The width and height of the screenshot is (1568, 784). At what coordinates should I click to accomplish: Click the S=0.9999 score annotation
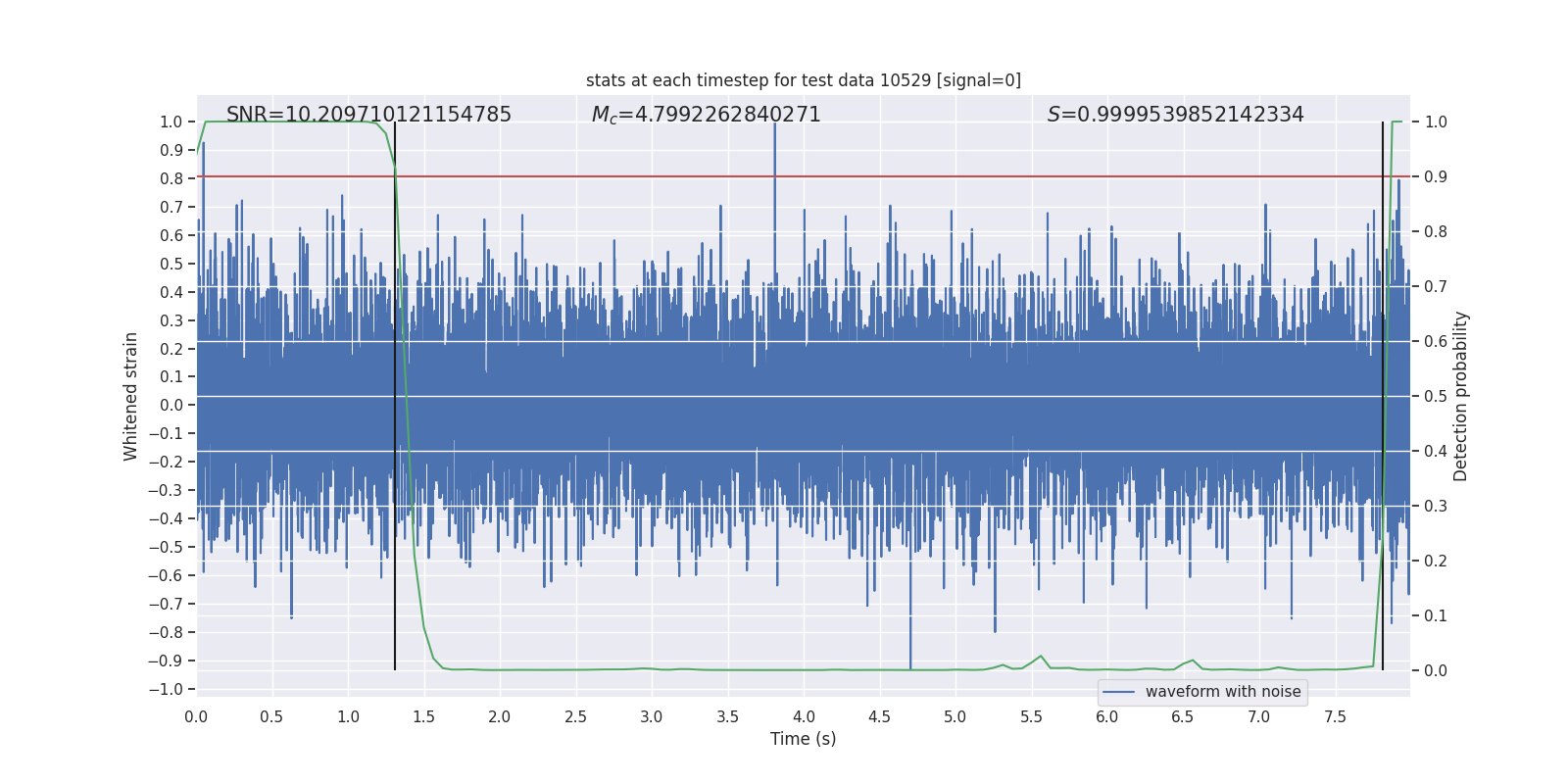1175,115
